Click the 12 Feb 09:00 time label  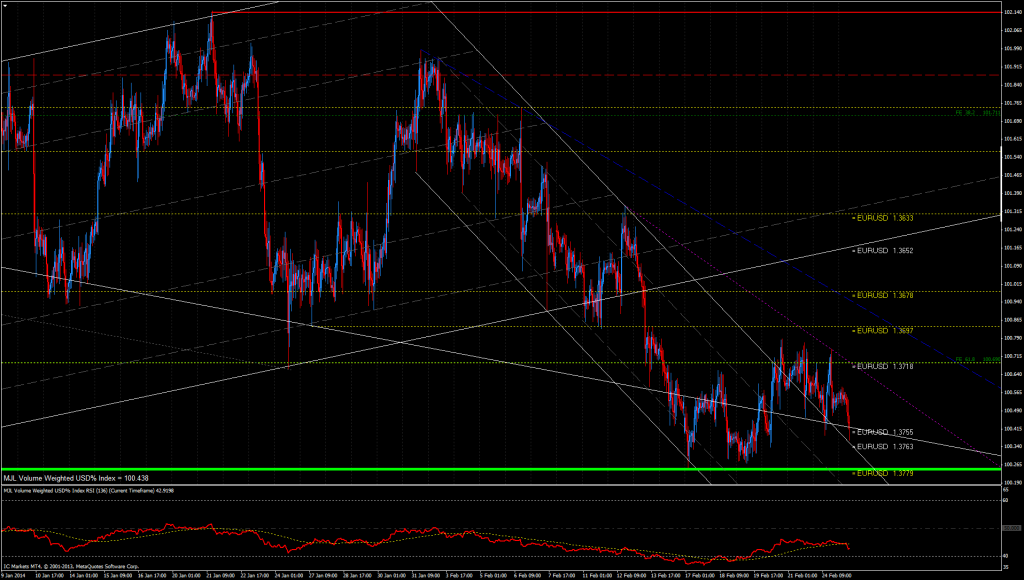click(630, 575)
